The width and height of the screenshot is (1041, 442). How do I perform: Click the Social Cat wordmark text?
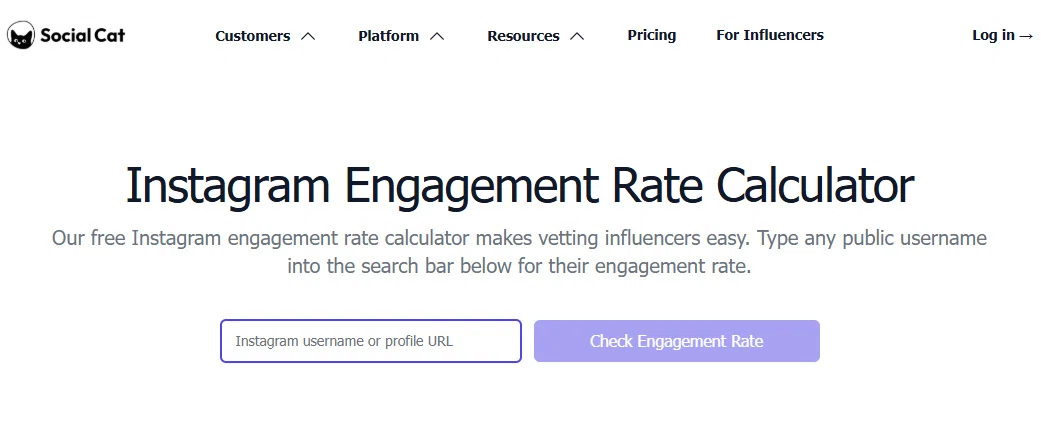82,35
